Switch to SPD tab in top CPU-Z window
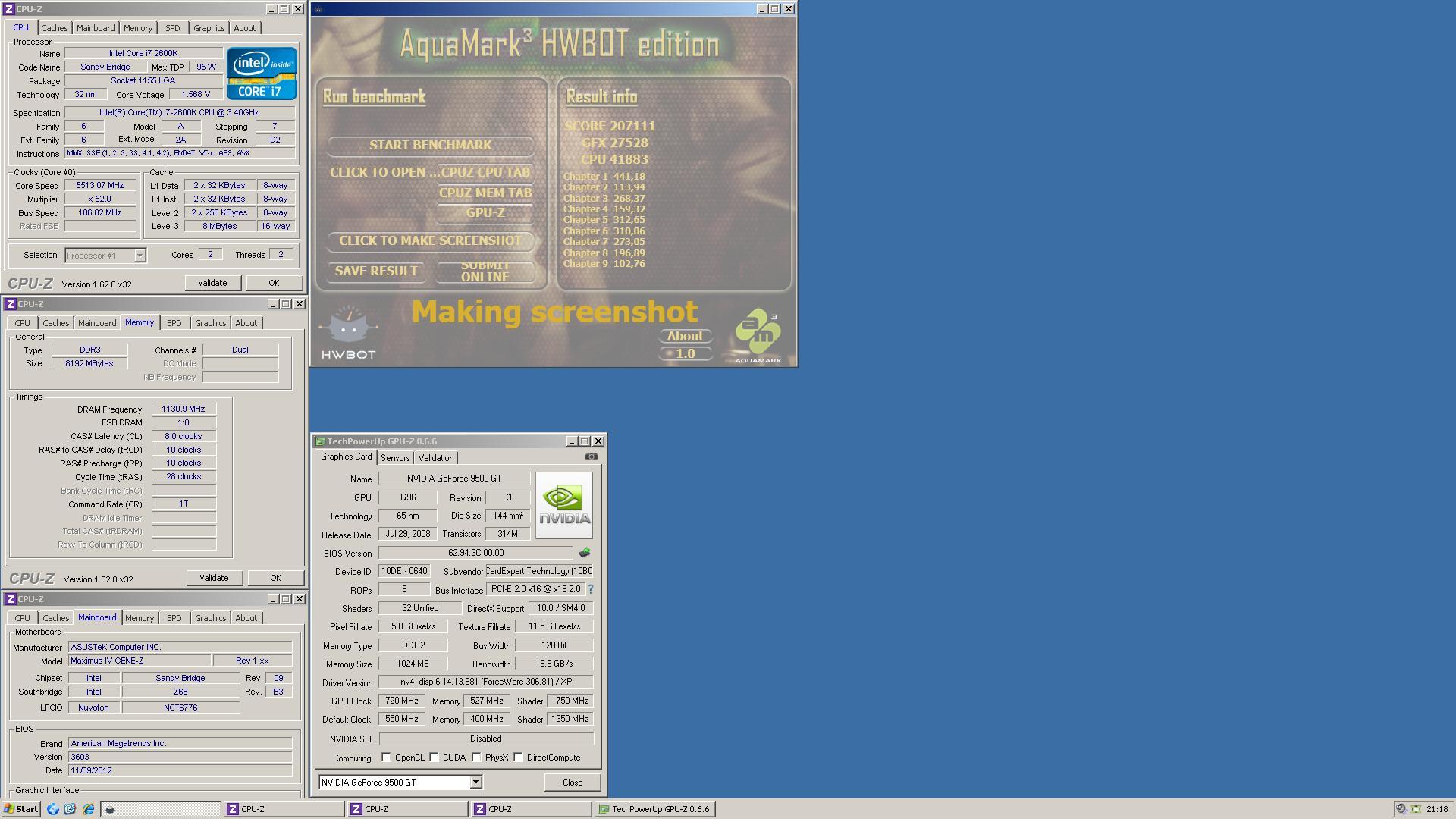Screen dimensions: 1456x819 pos(173,28)
